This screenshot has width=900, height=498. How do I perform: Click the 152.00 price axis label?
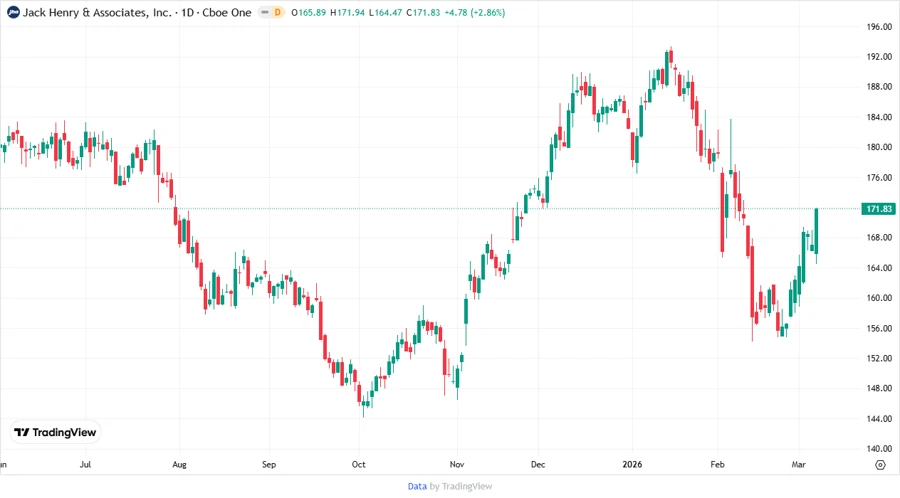point(879,358)
